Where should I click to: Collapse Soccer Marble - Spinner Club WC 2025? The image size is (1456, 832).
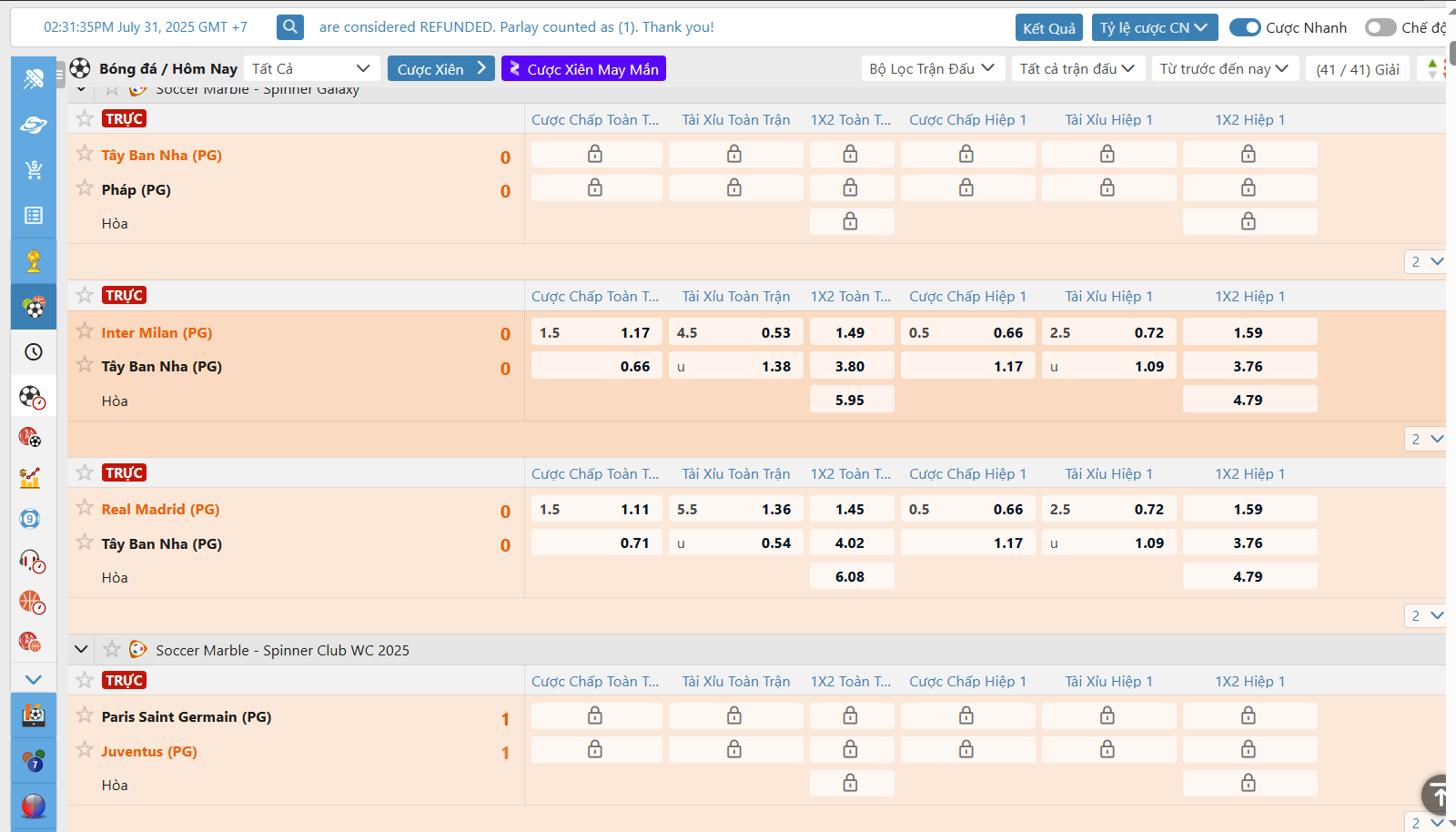(81, 649)
